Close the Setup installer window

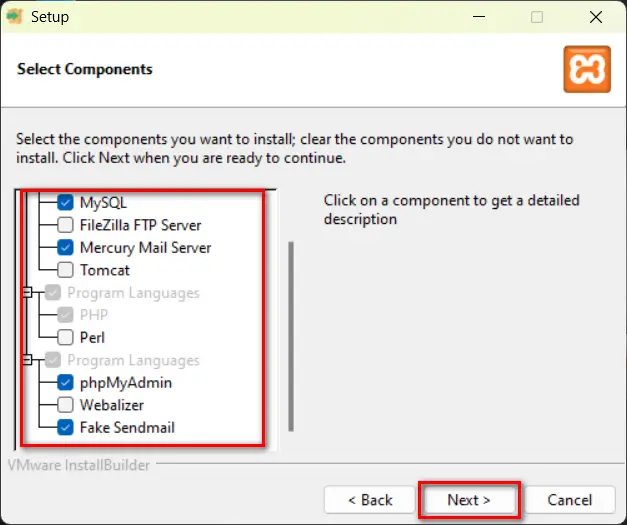coord(593,17)
